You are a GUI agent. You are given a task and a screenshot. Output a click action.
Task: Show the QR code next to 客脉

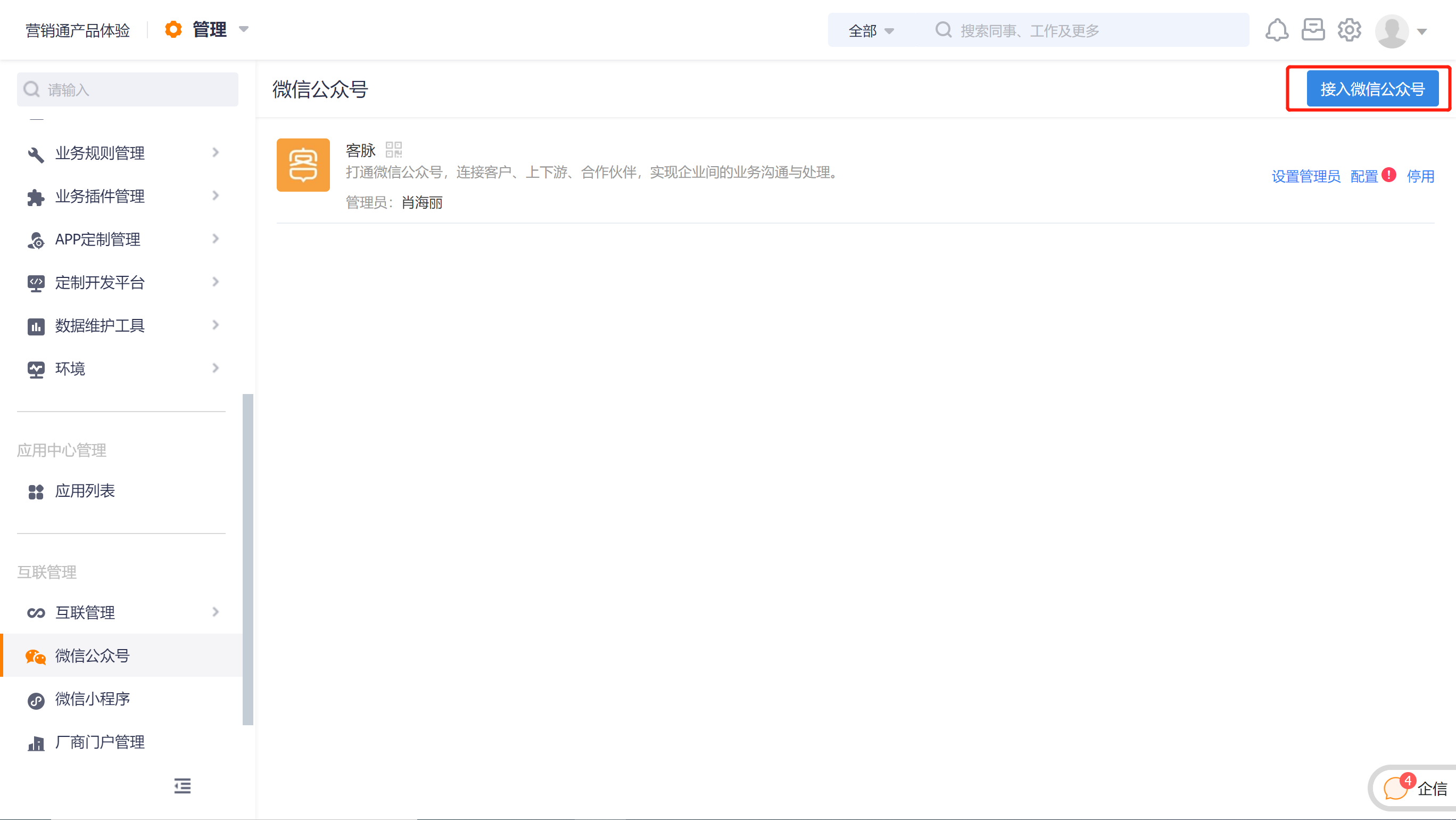(x=393, y=150)
